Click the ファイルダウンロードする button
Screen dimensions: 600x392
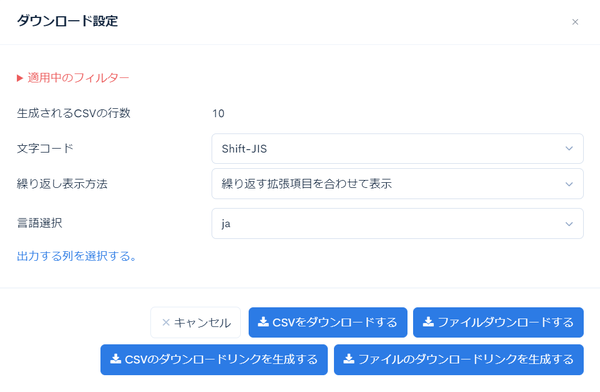(498, 322)
